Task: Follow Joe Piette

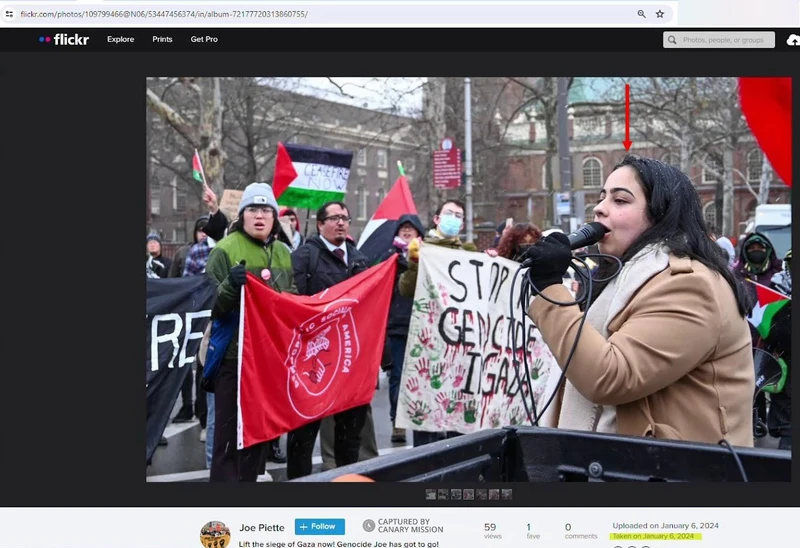Action: (x=319, y=527)
